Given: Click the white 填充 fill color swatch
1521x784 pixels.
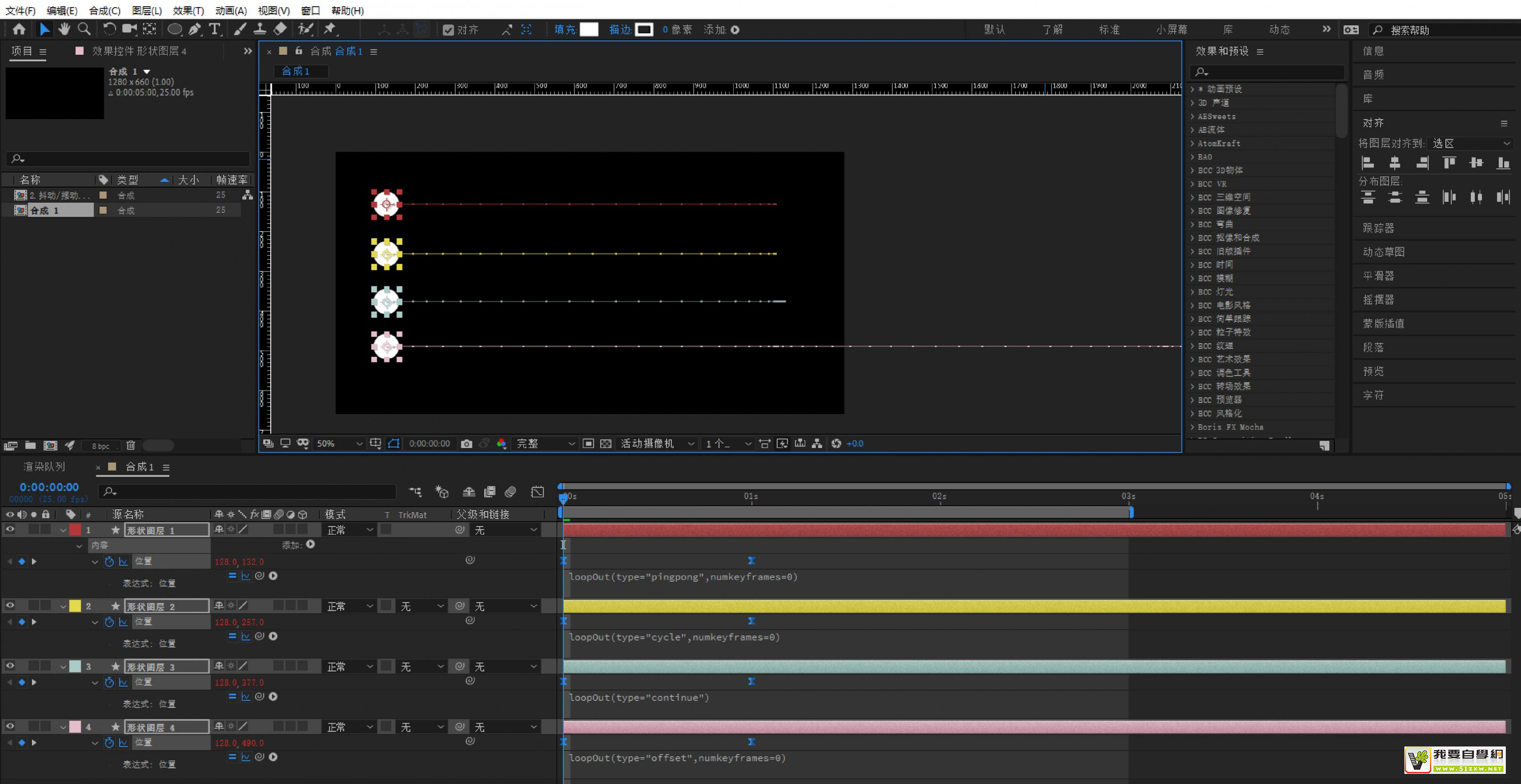Looking at the screenshot, I should tap(589, 29).
